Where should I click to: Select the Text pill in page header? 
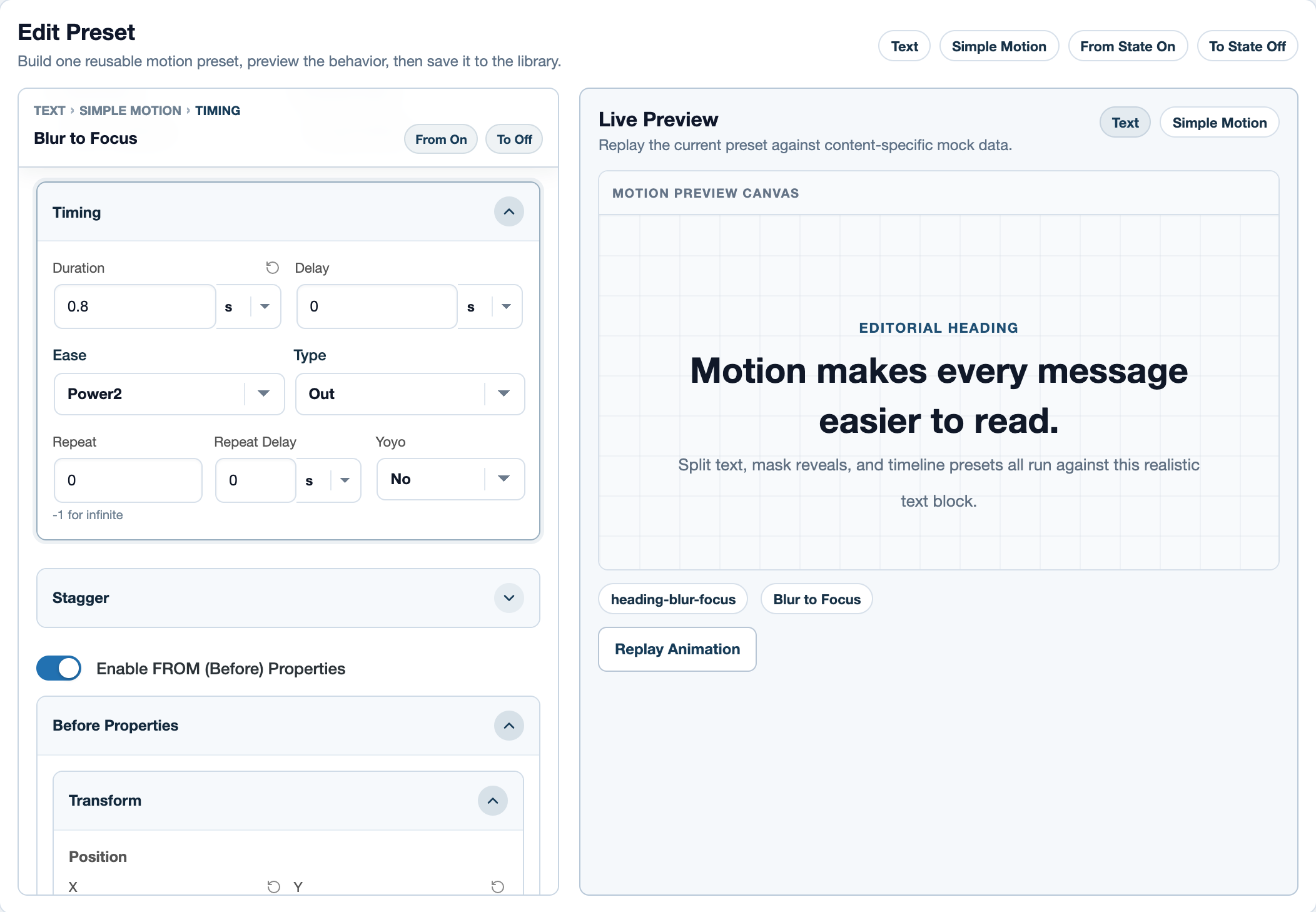pos(904,46)
